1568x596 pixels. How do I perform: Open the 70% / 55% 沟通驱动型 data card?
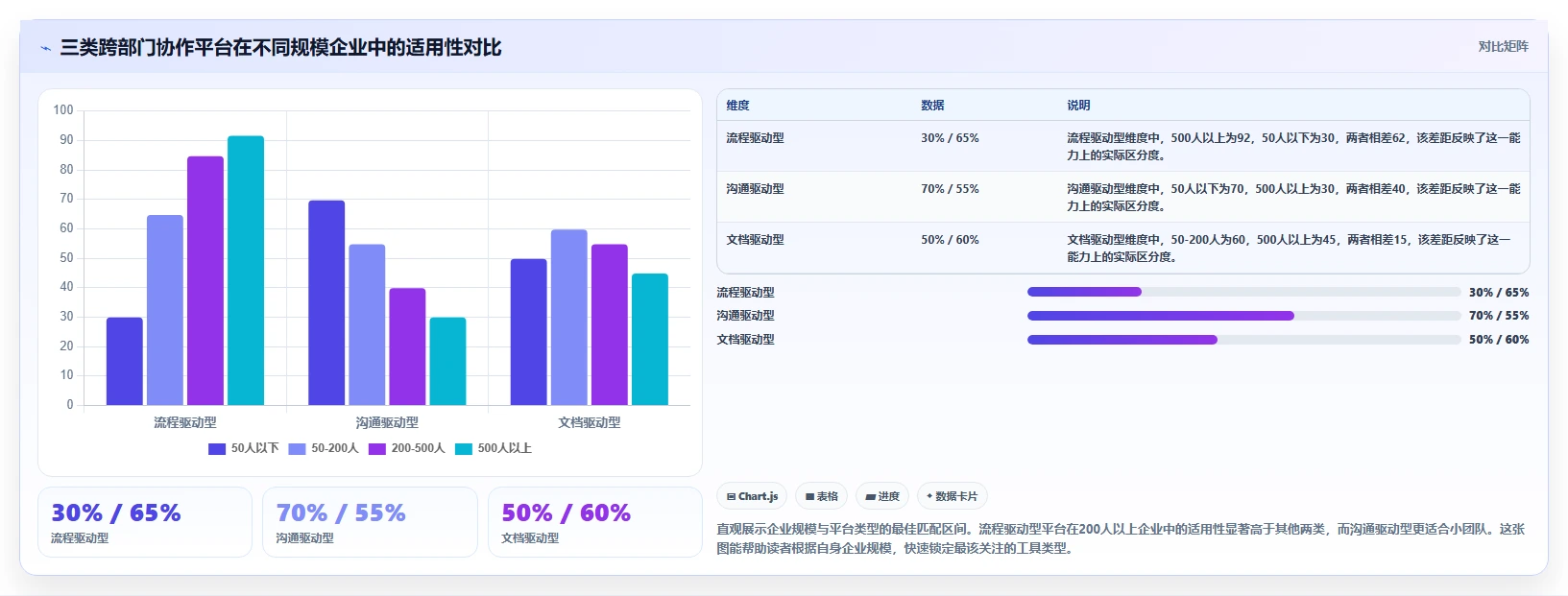[370, 522]
